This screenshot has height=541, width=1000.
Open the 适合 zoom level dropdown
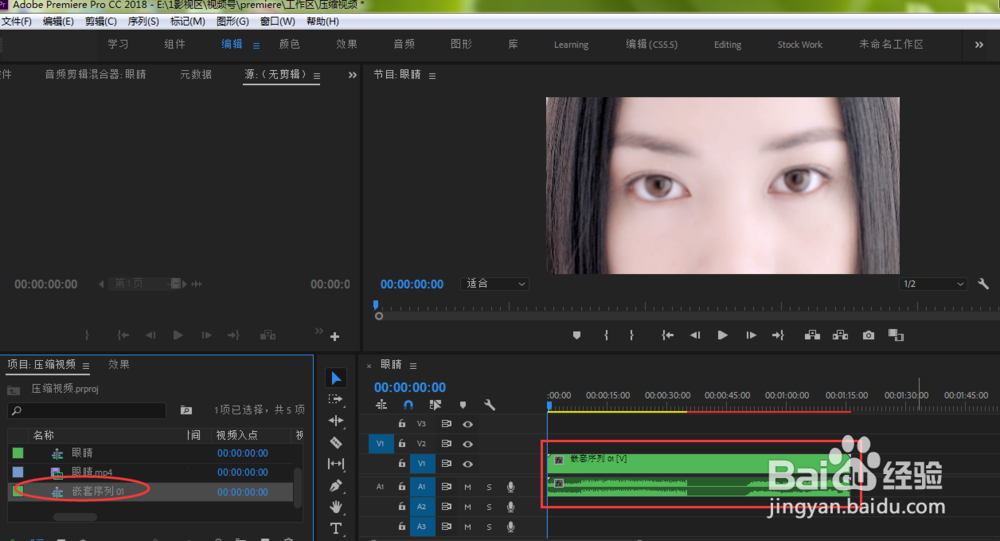494,284
